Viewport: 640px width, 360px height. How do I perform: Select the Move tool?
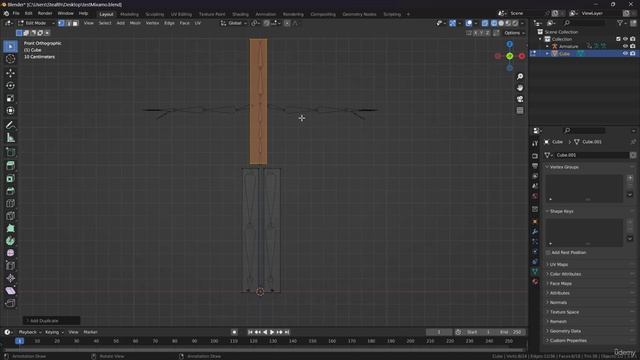10,73
